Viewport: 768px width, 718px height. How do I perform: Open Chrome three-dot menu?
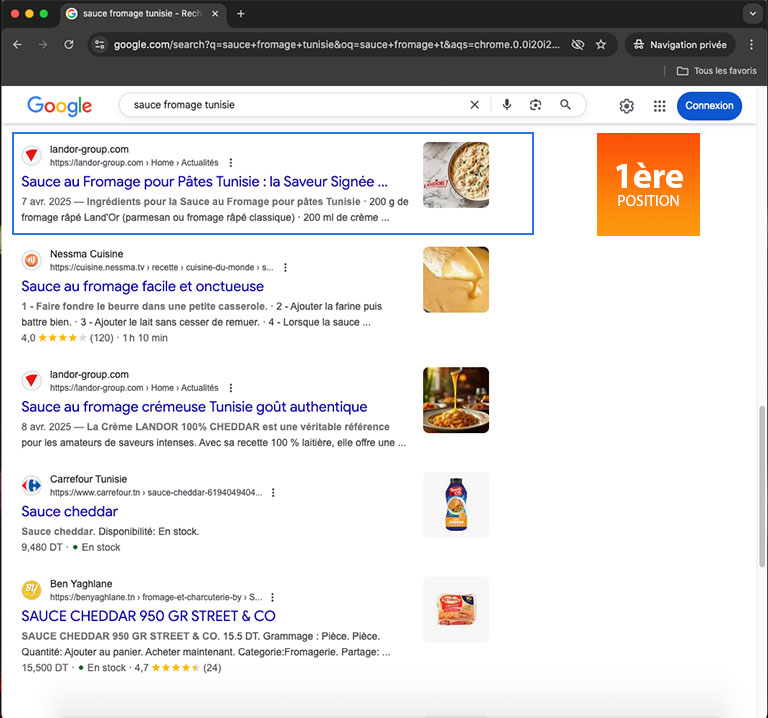(x=751, y=45)
